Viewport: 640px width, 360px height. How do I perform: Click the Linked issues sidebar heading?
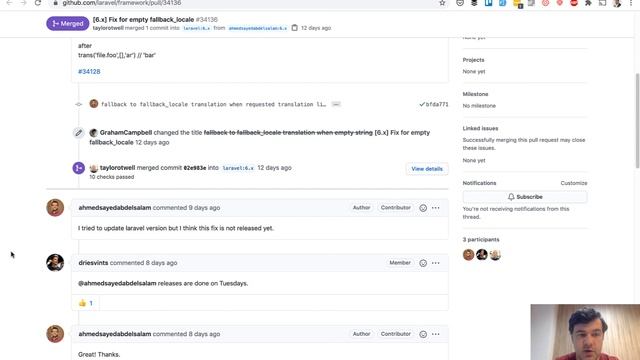pos(480,128)
